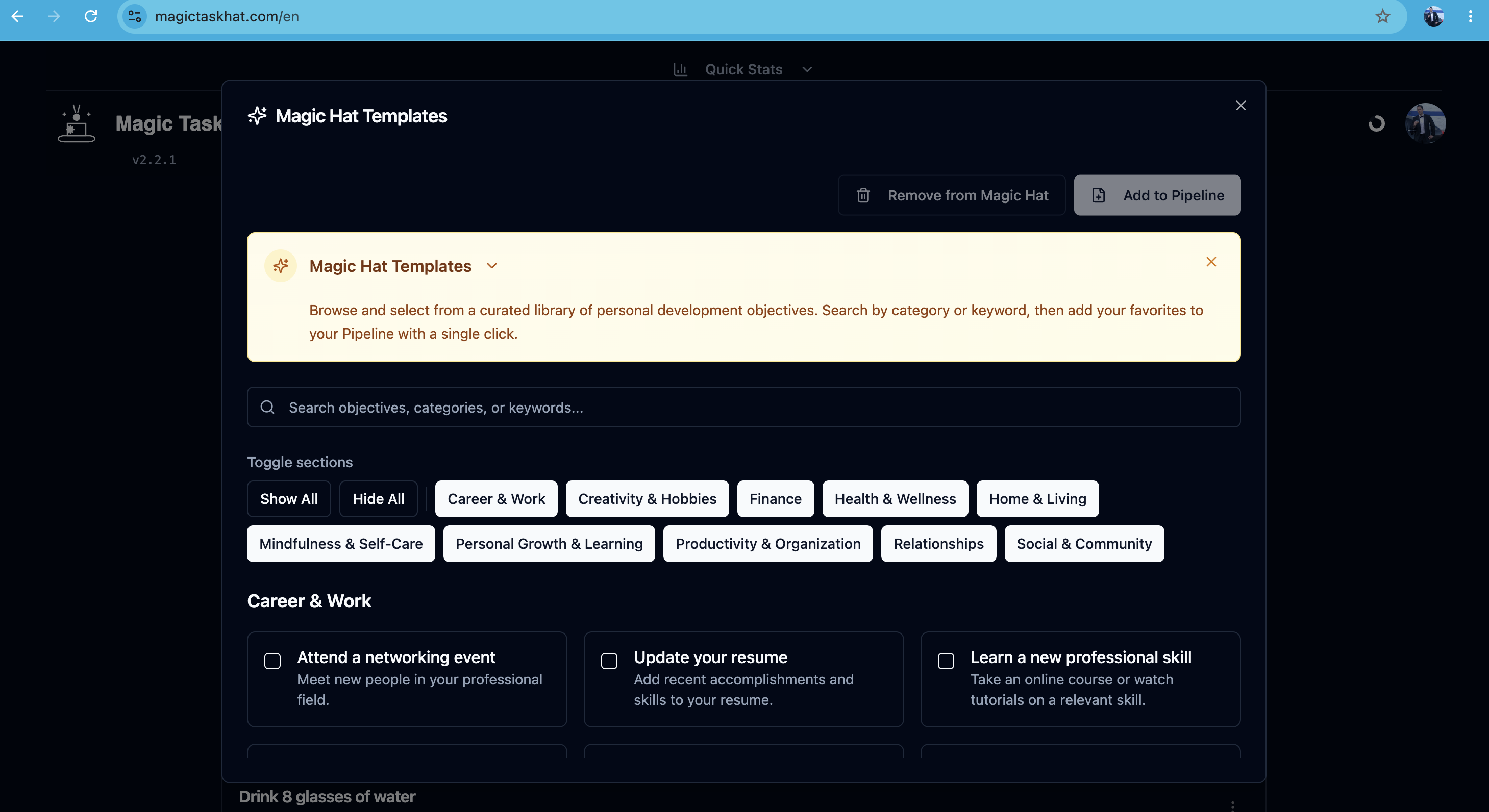Click Remove from Magic Hat button
This screenshot has width=1489, height=812.
pos(952,195)
